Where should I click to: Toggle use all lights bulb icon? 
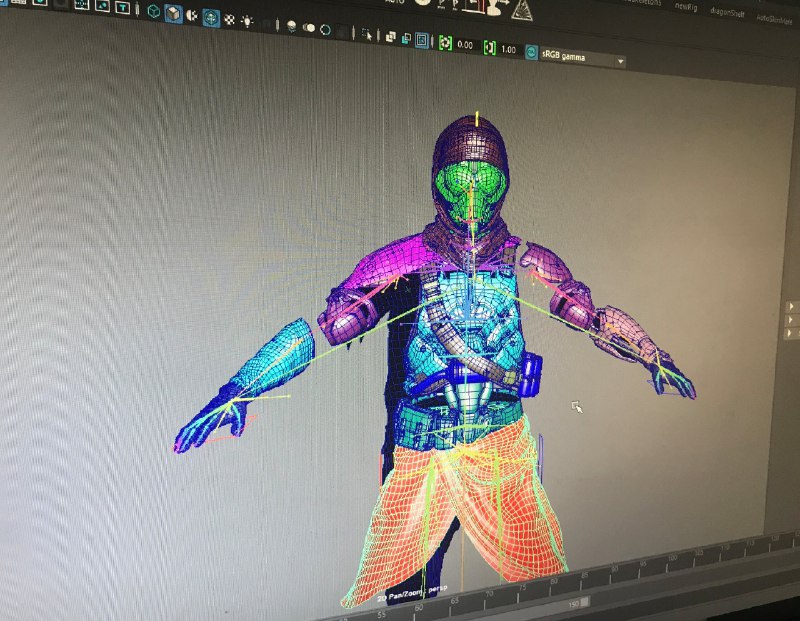point(247,21)
